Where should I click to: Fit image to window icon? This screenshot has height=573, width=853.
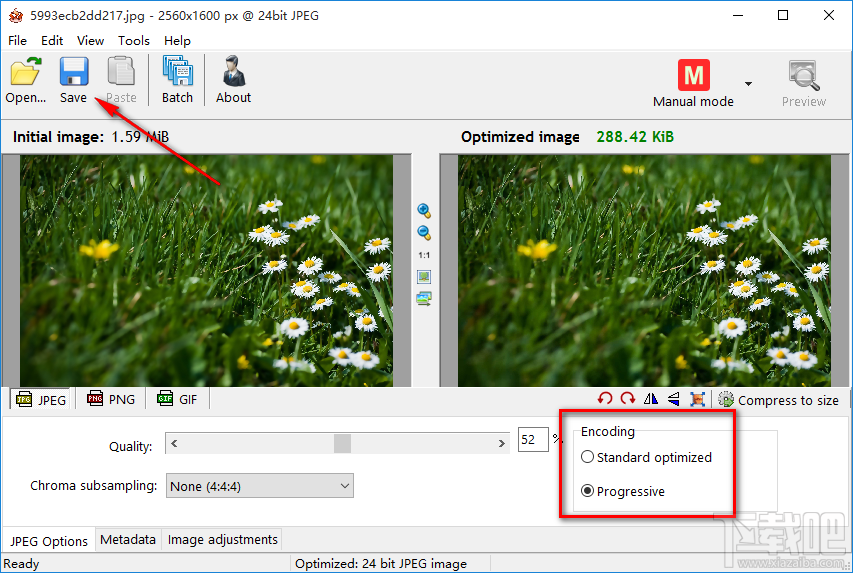pos(424,277)
